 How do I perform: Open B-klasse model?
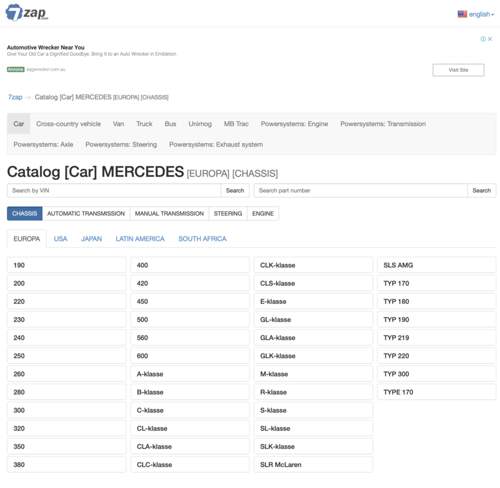point(190,392)
